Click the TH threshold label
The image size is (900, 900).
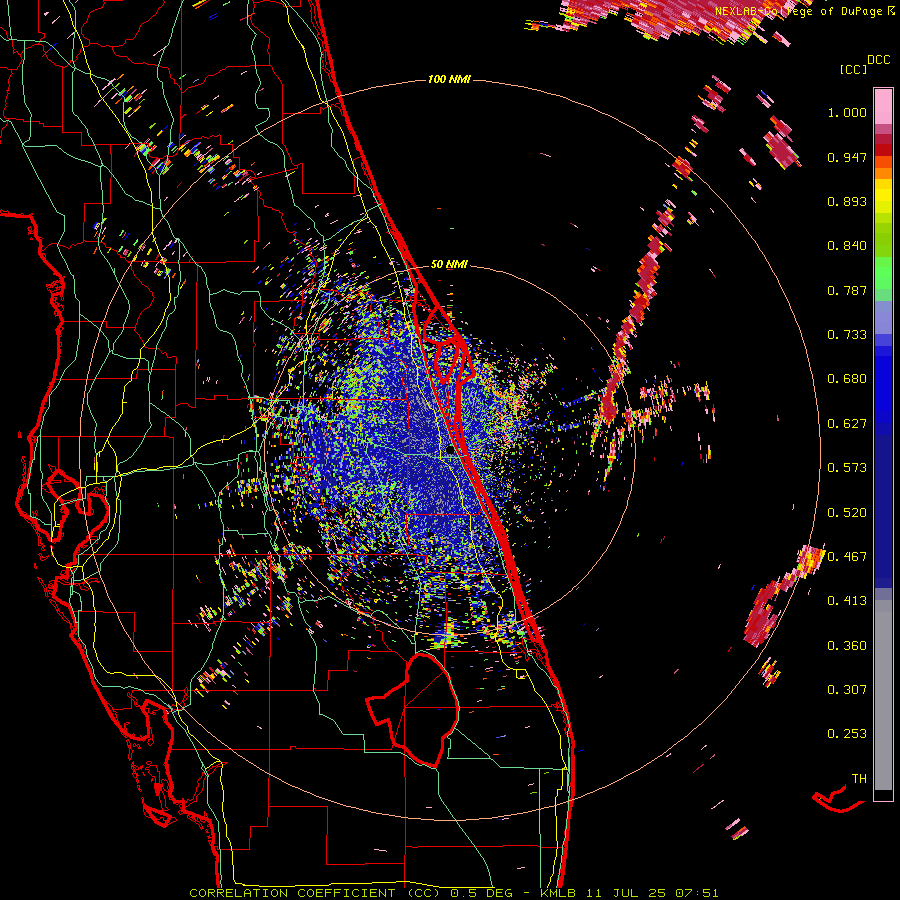pos(859,779)
